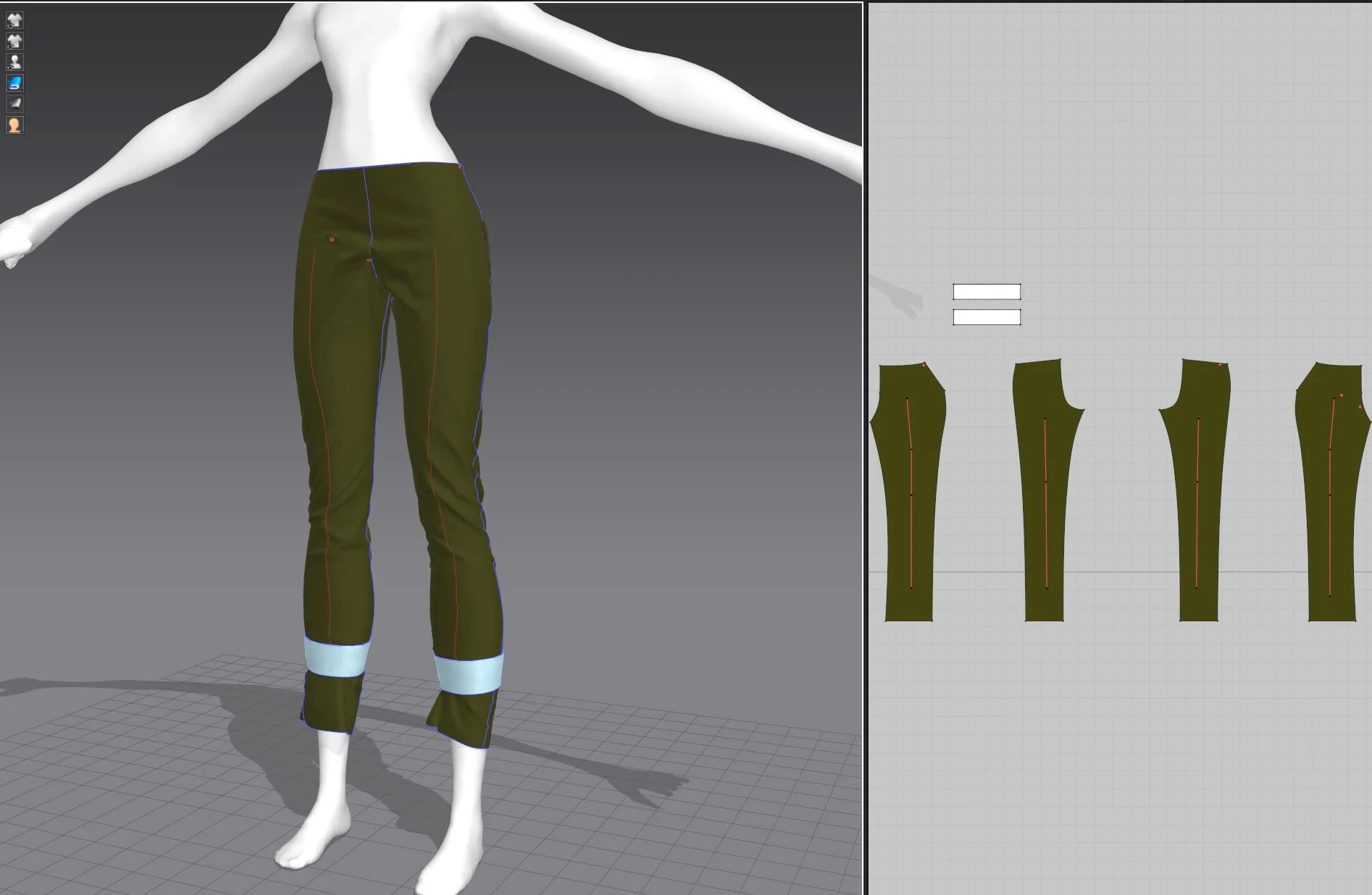Select the orange button marker on 3D pants hip
The image size is (1372, 895).
[332, 239]
